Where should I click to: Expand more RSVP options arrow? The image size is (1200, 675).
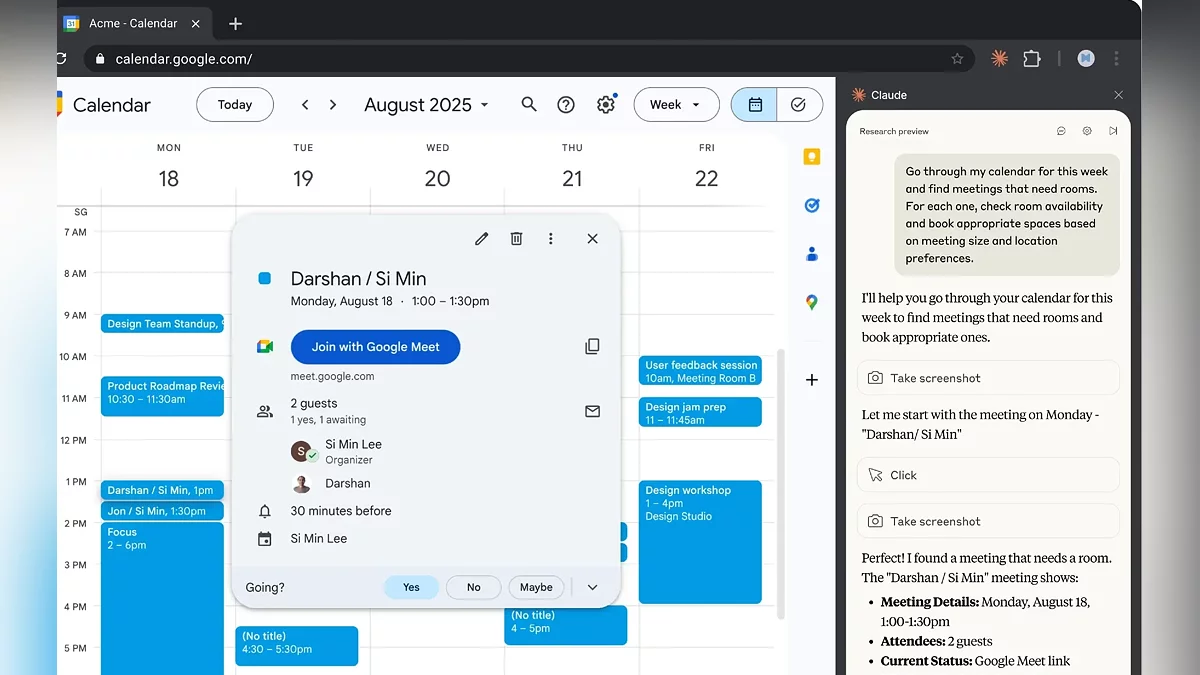592,587
